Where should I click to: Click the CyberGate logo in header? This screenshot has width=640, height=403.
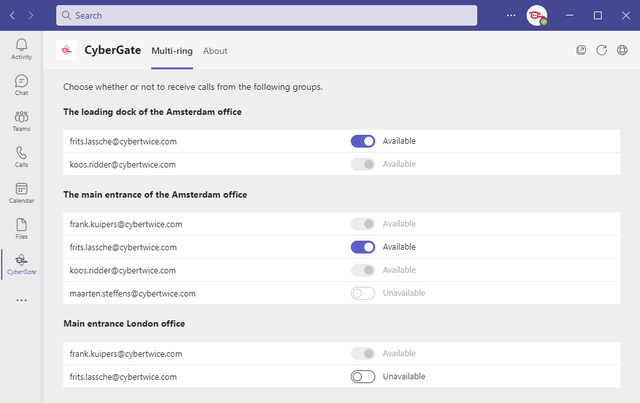pyautogui.click(x=67, y=50)
